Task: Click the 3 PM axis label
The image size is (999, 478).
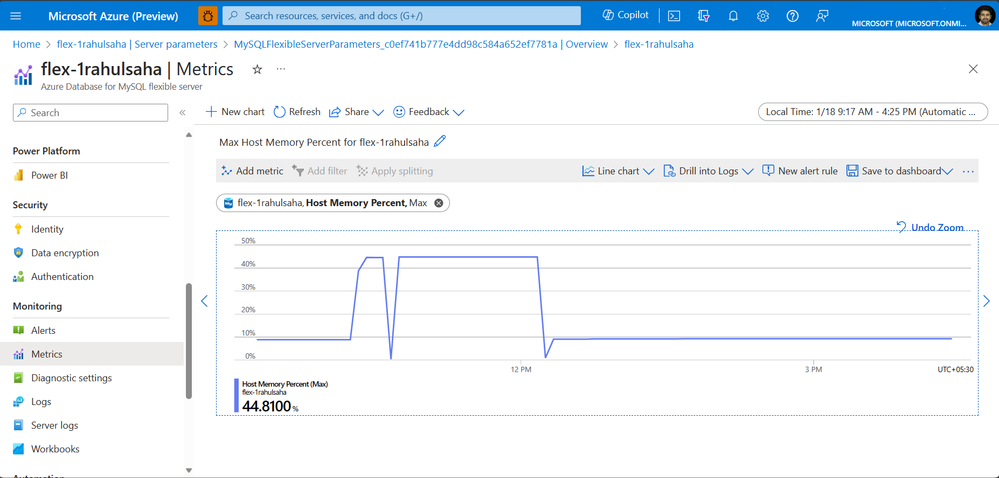Action: click(x=813, y=370)
